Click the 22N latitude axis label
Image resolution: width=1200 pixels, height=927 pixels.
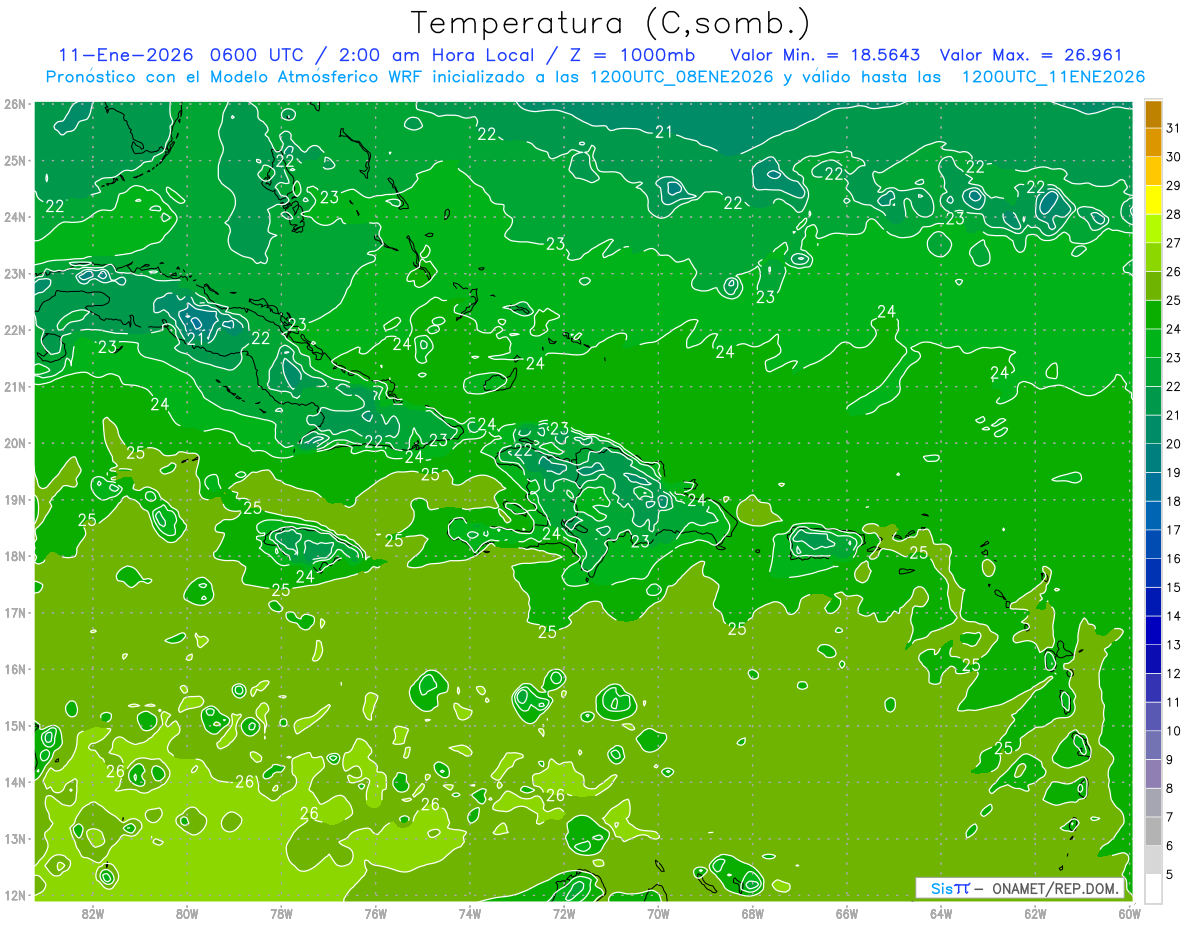point(14,330)
